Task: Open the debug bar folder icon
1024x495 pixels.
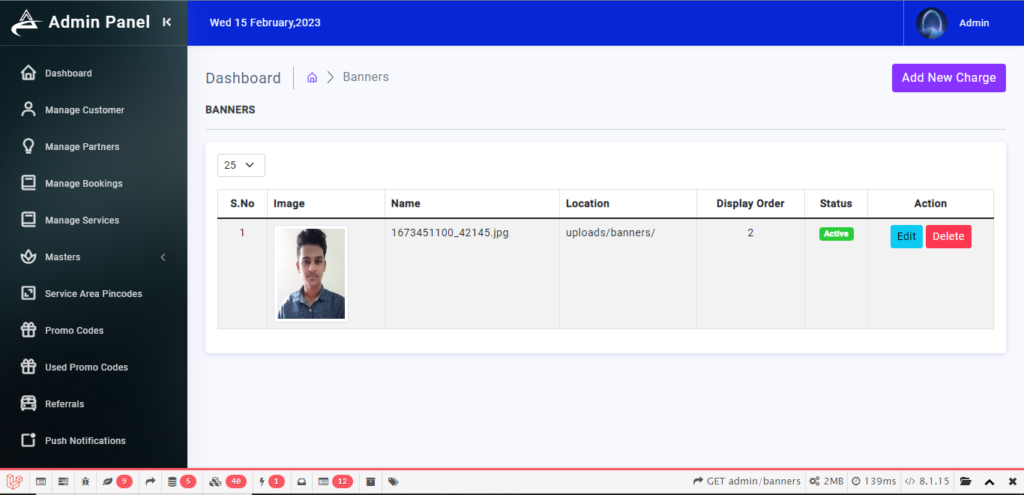Action: coord(965,482)
